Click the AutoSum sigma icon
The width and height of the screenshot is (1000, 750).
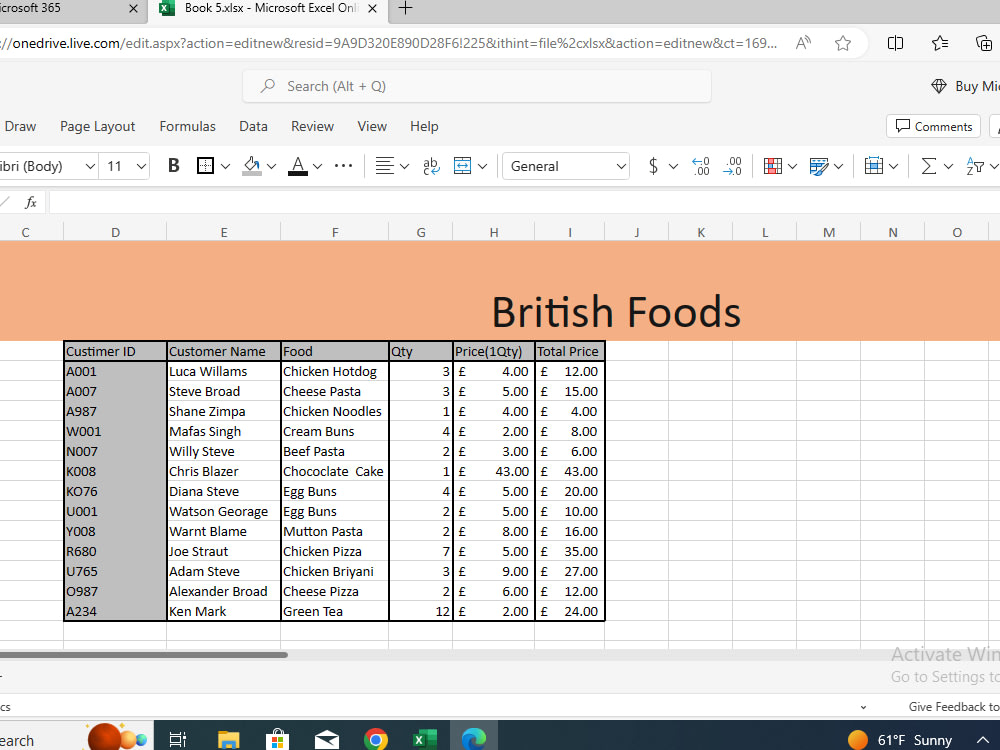click(929, 166)
